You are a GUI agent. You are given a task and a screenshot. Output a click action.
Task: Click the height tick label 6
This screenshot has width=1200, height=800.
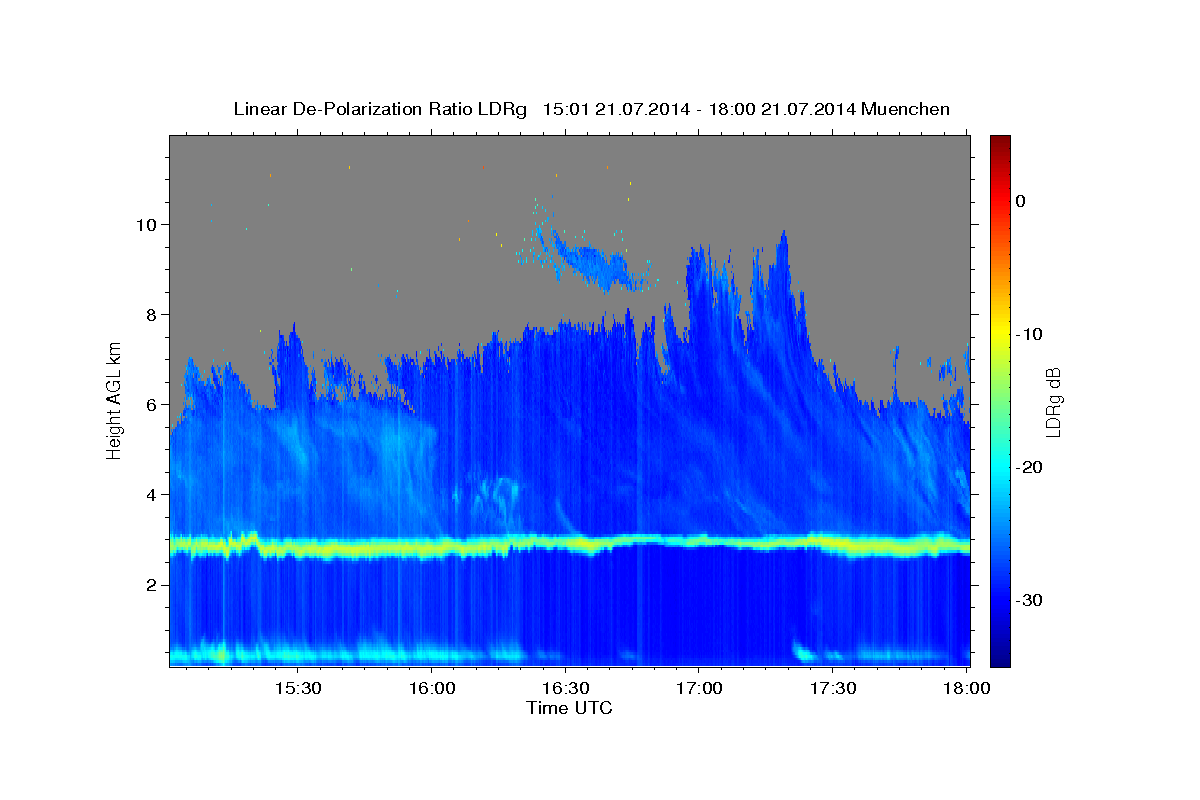[151, 404]
